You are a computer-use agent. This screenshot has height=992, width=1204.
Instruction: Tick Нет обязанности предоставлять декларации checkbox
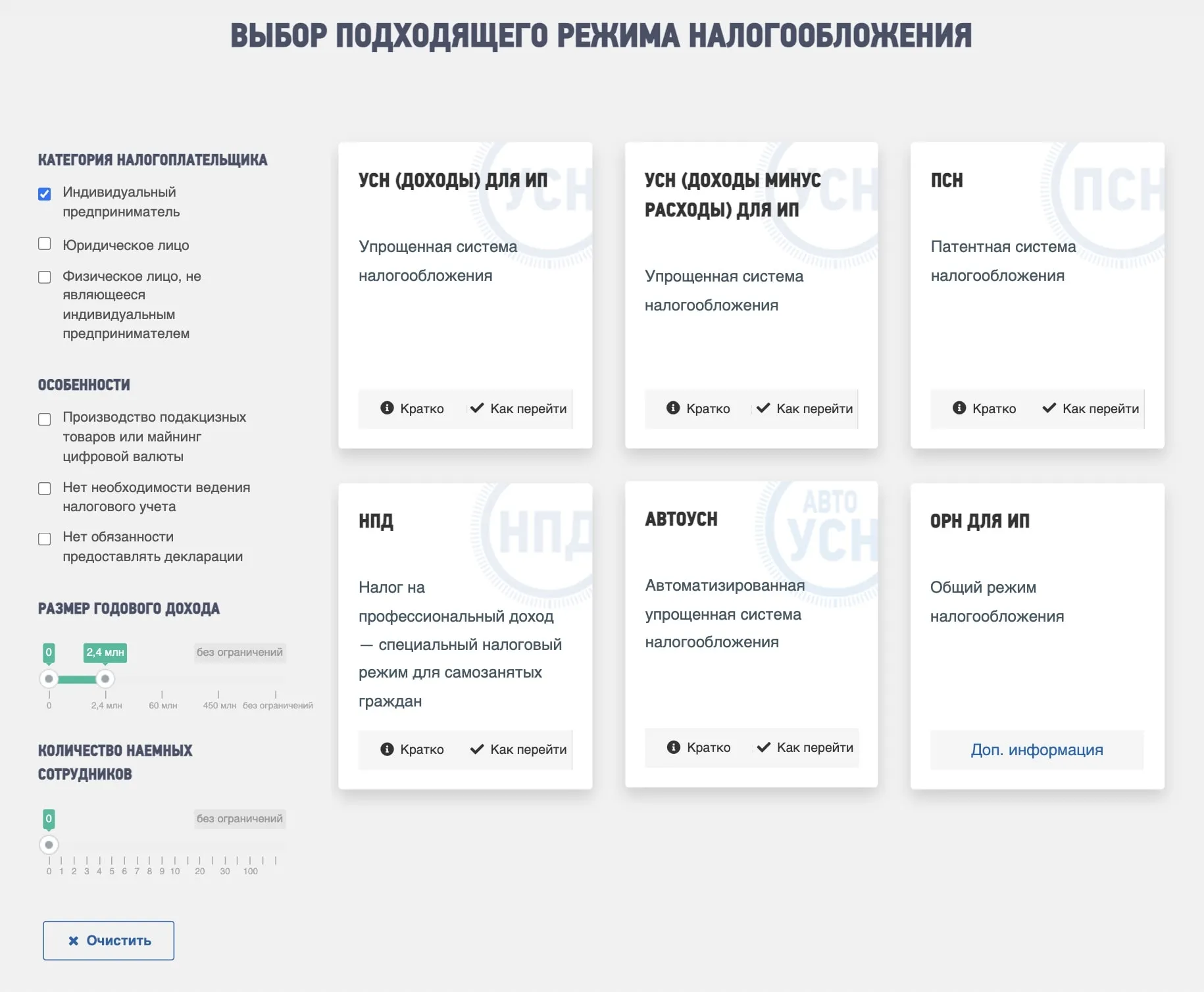tap(45, 539)
